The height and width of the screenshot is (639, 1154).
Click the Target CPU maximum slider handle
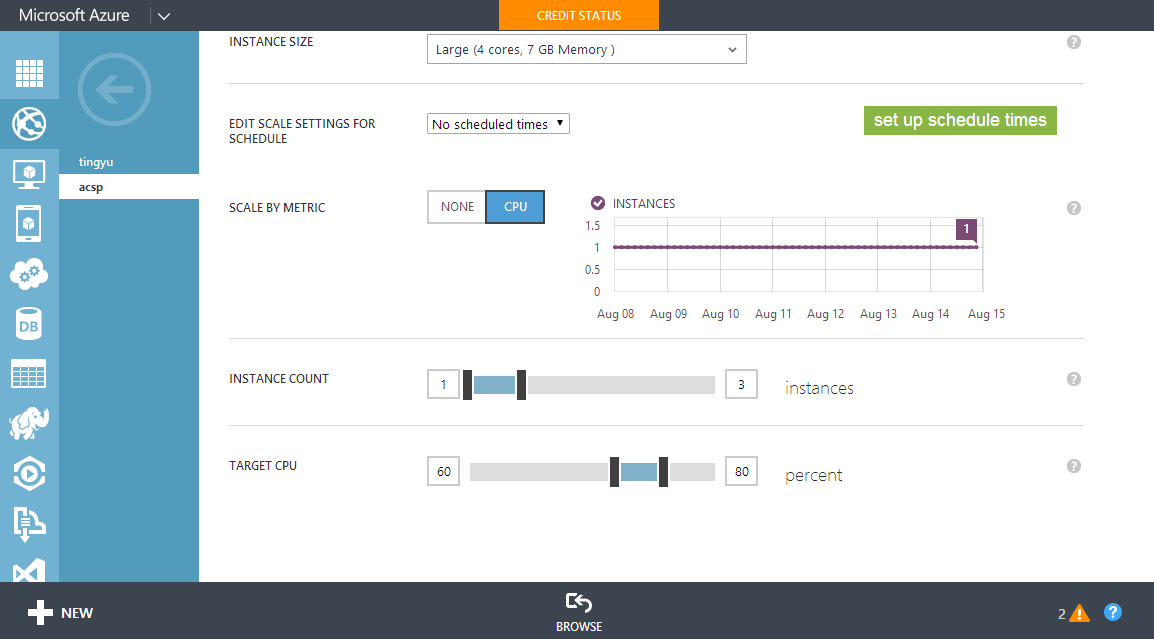663,472
